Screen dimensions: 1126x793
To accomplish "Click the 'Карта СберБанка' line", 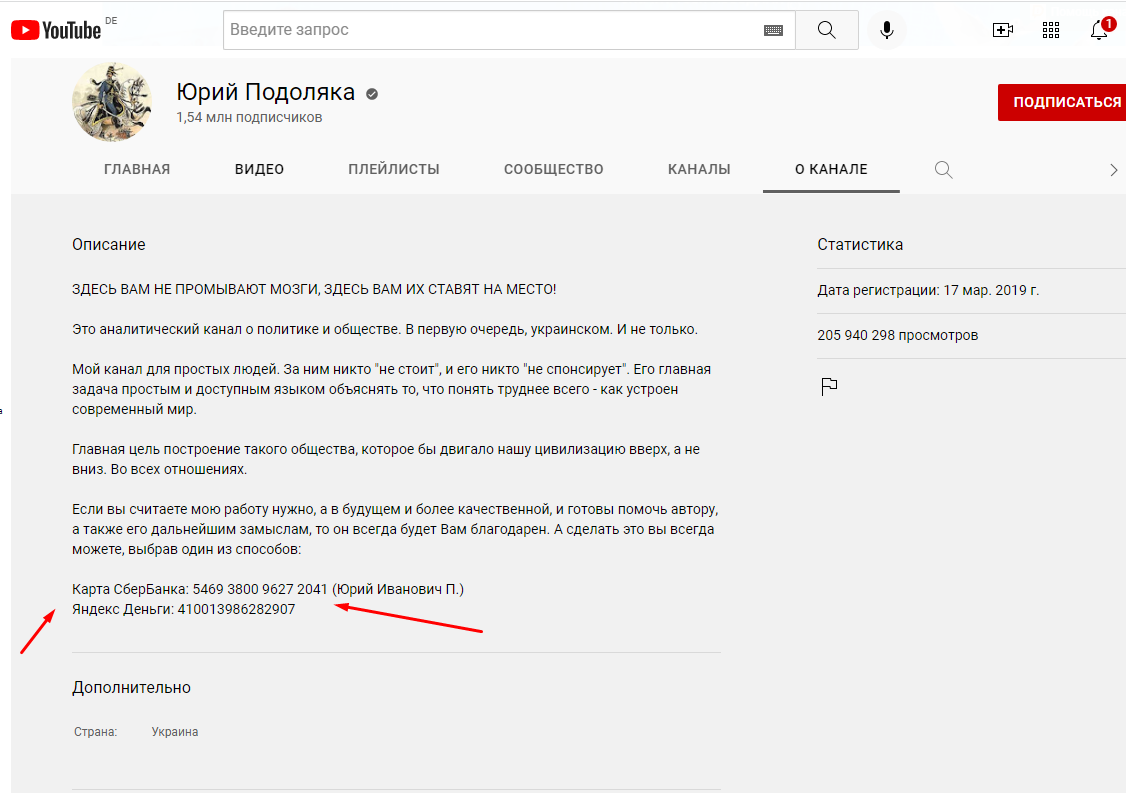I will click(x=268, y=589).
